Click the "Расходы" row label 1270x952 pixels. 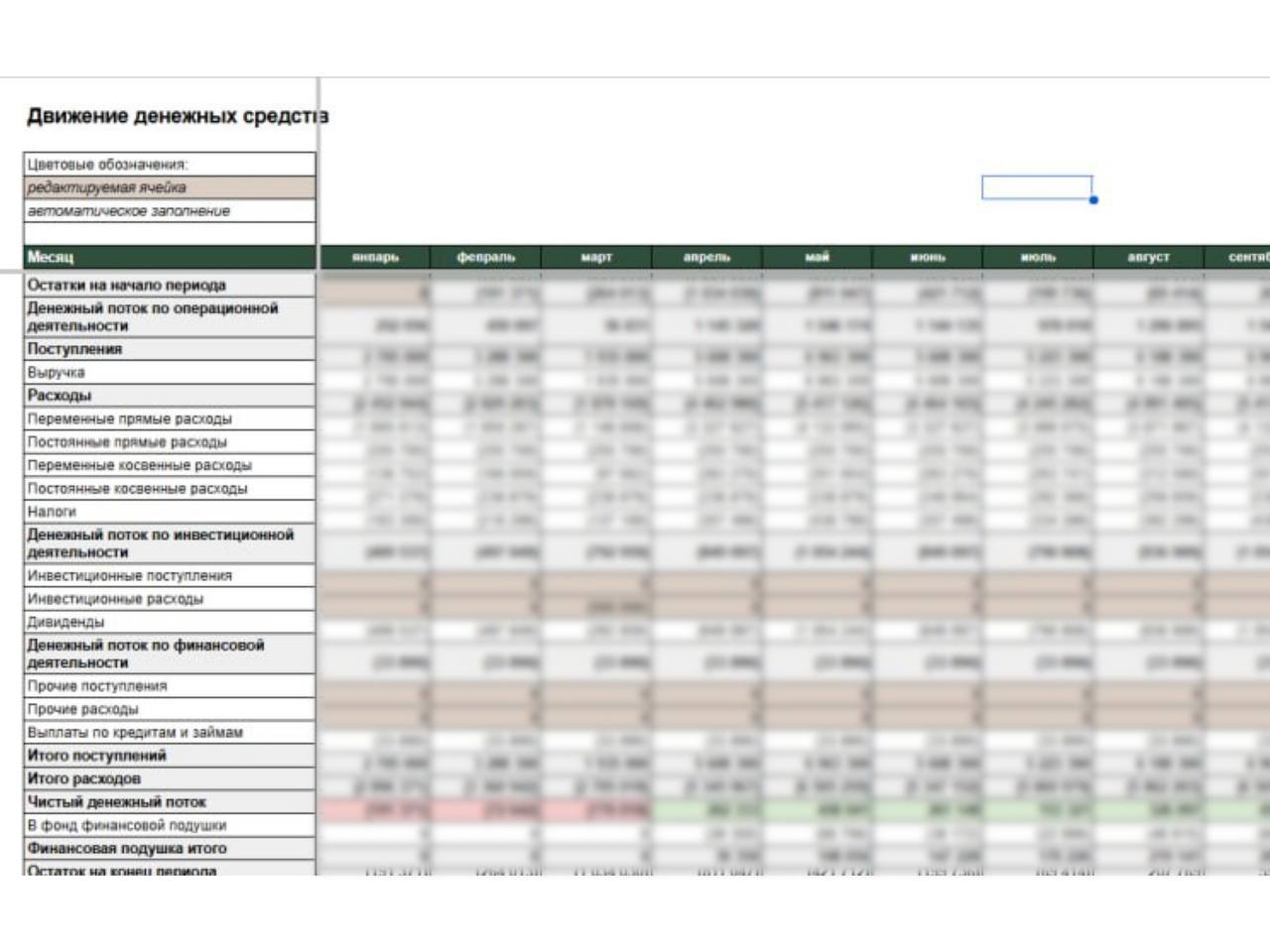170,396
